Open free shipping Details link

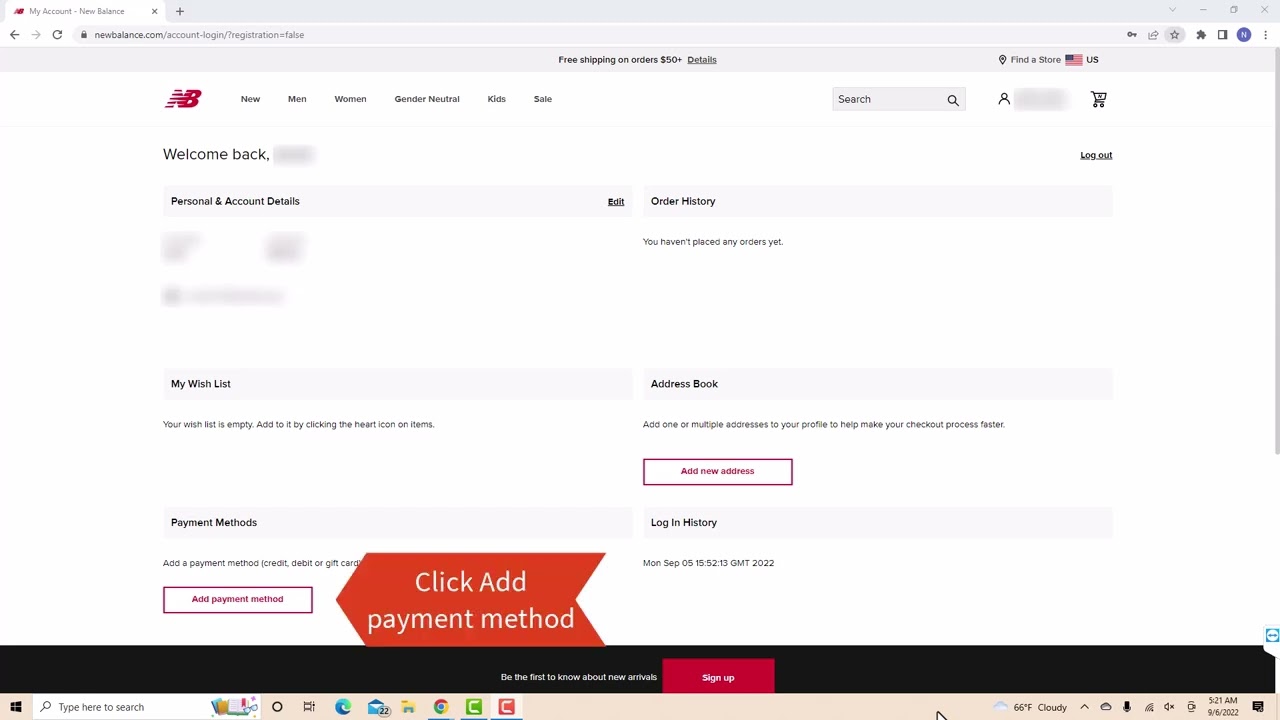click(702, 60)
